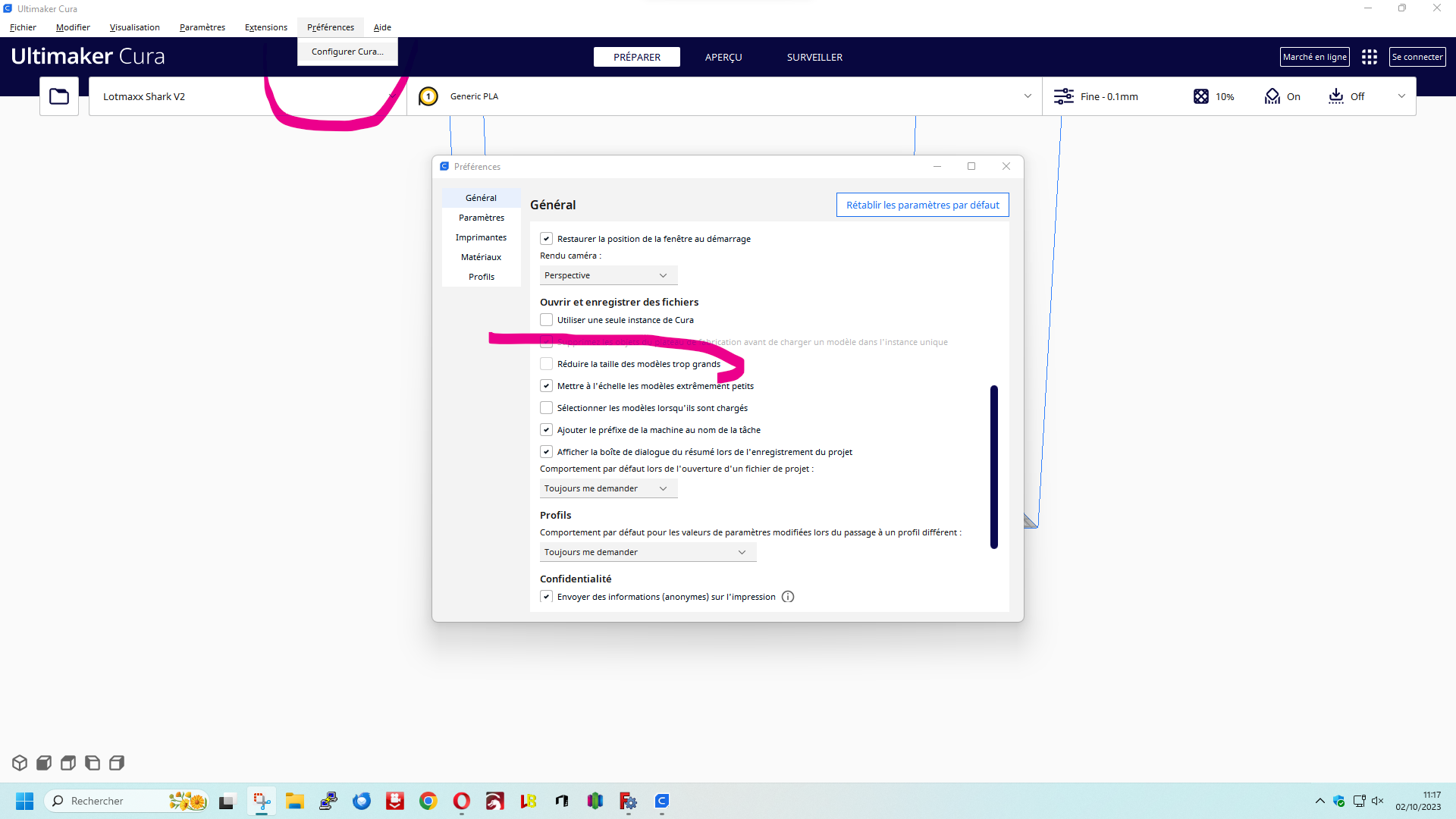This screenshot has height=819, width=1456.
Task: Click the Marché en ligne button
Action: point(1314,57)
